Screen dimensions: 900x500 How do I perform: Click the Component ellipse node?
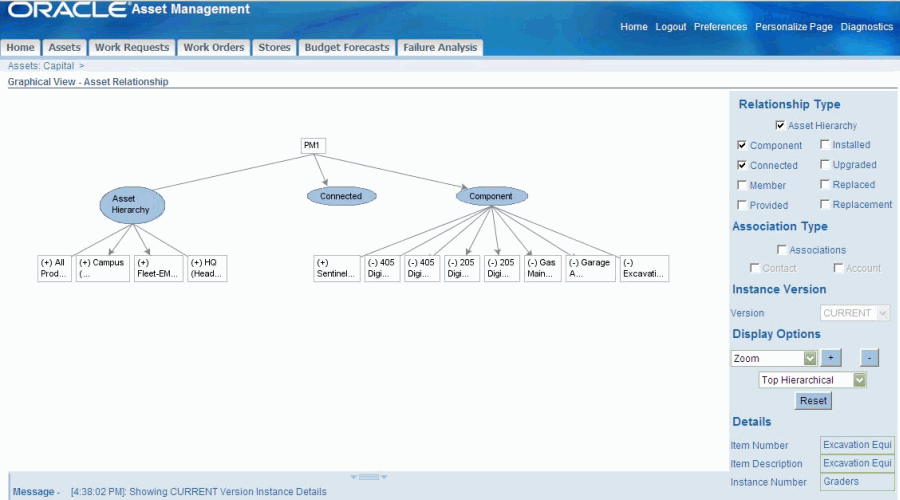pos(492,196)
